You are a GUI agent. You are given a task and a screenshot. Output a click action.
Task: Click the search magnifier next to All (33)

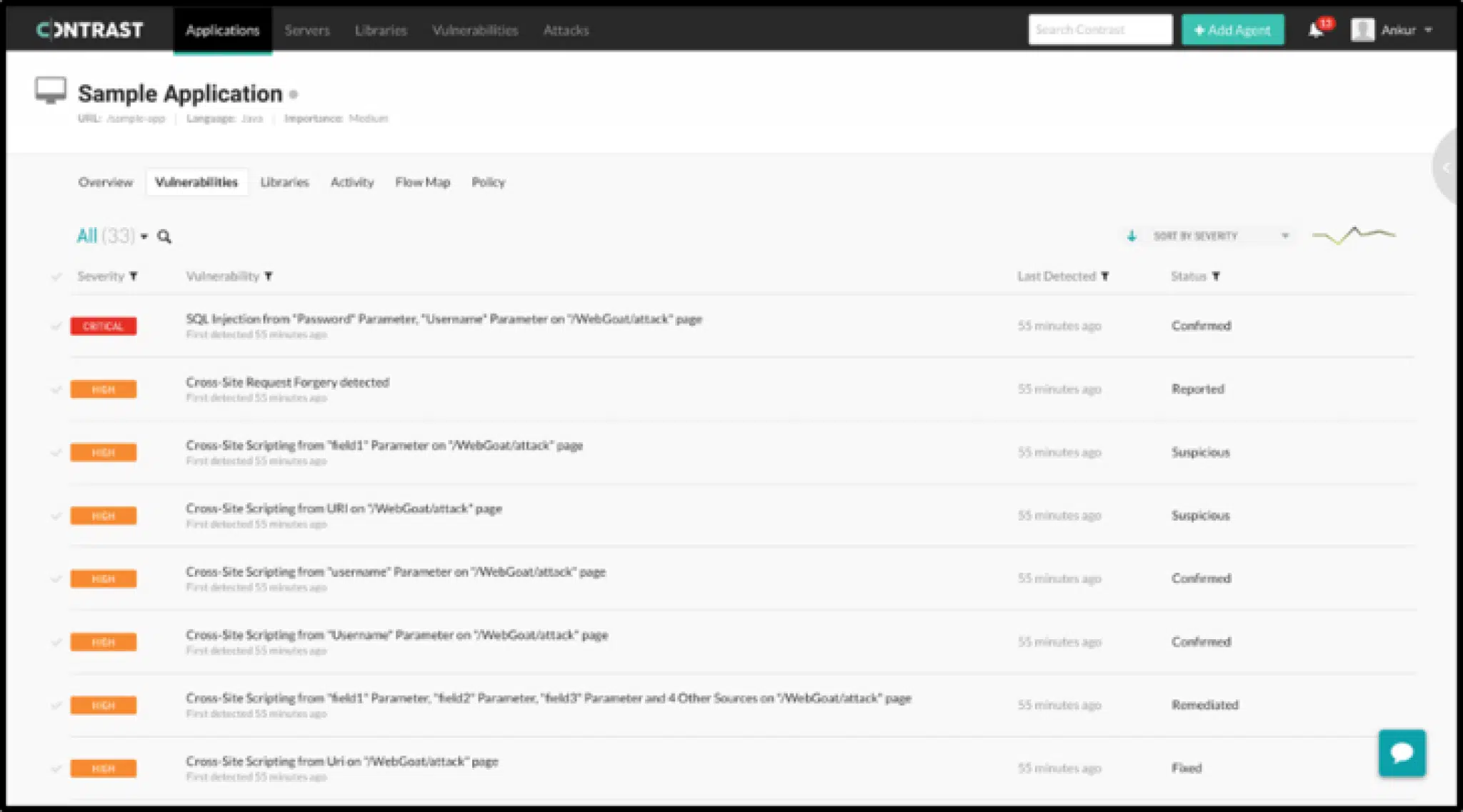(x=164, y=236)
